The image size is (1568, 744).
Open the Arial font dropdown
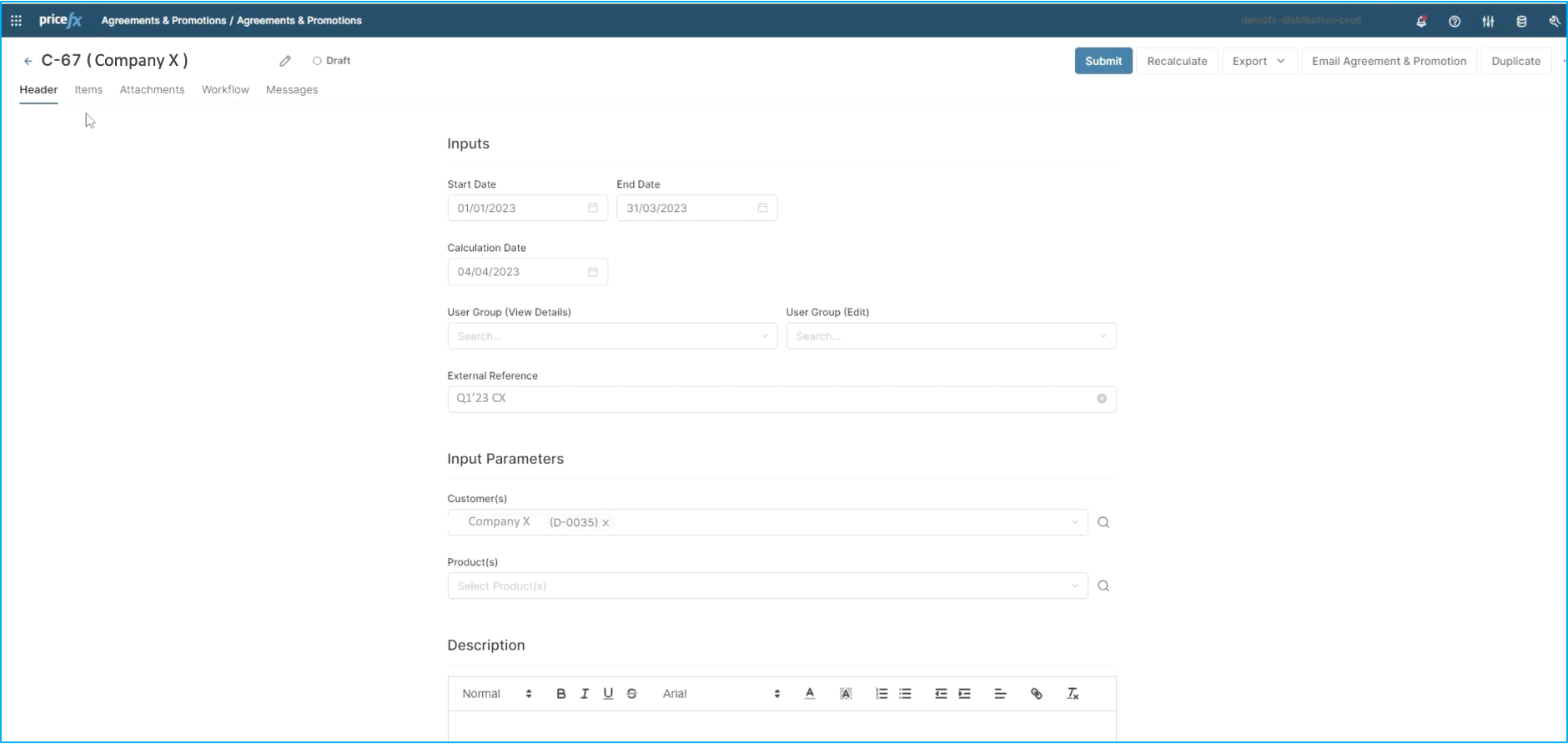pos(721,694)
